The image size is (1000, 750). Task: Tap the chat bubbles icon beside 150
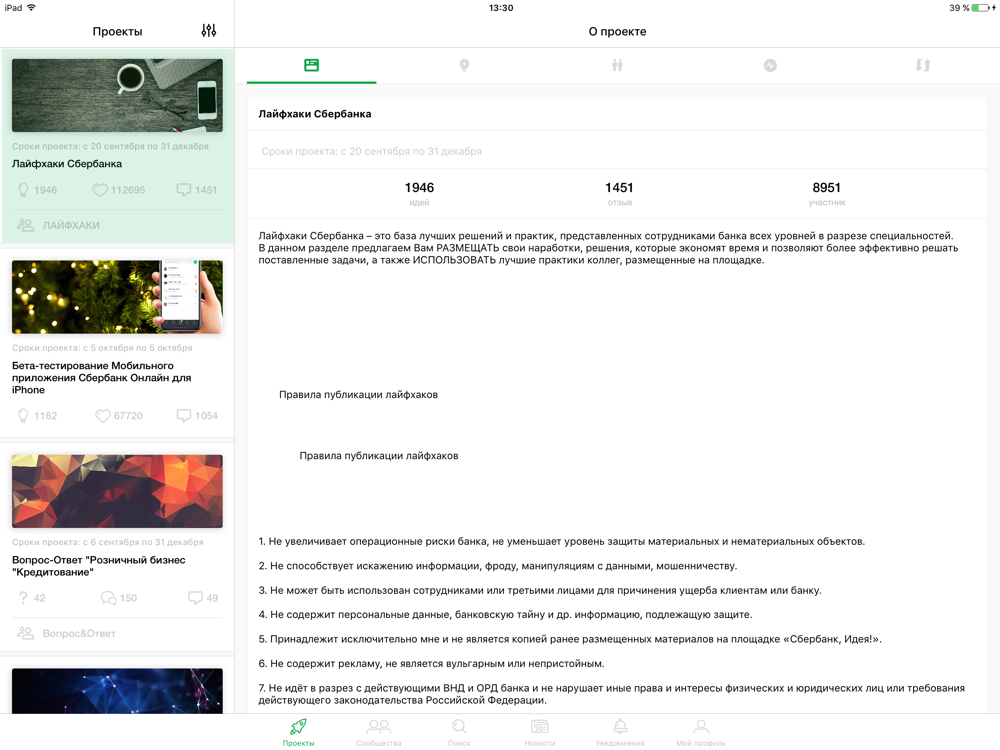tap(108, 598)
